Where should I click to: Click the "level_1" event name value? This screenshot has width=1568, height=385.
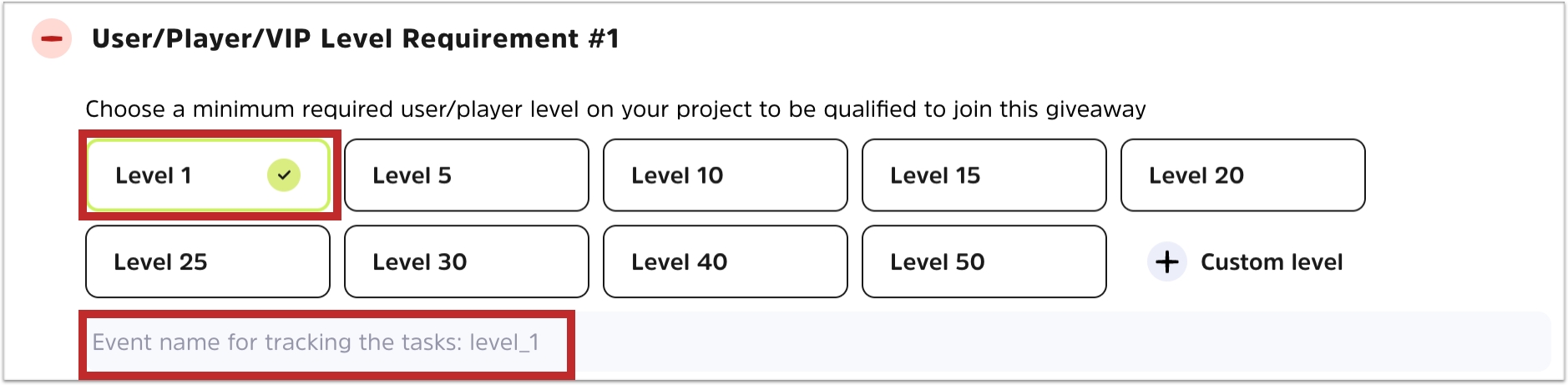pos(504,342)
